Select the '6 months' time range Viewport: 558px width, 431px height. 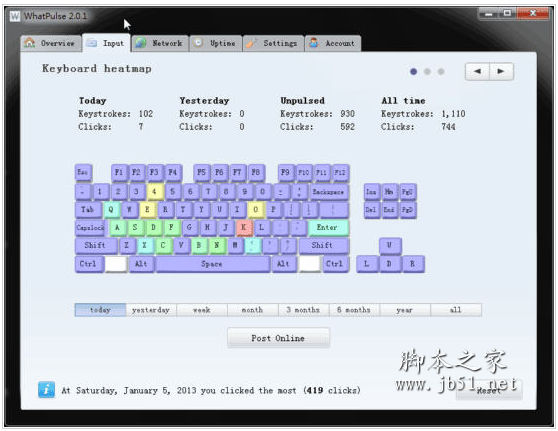pos(354,310)
